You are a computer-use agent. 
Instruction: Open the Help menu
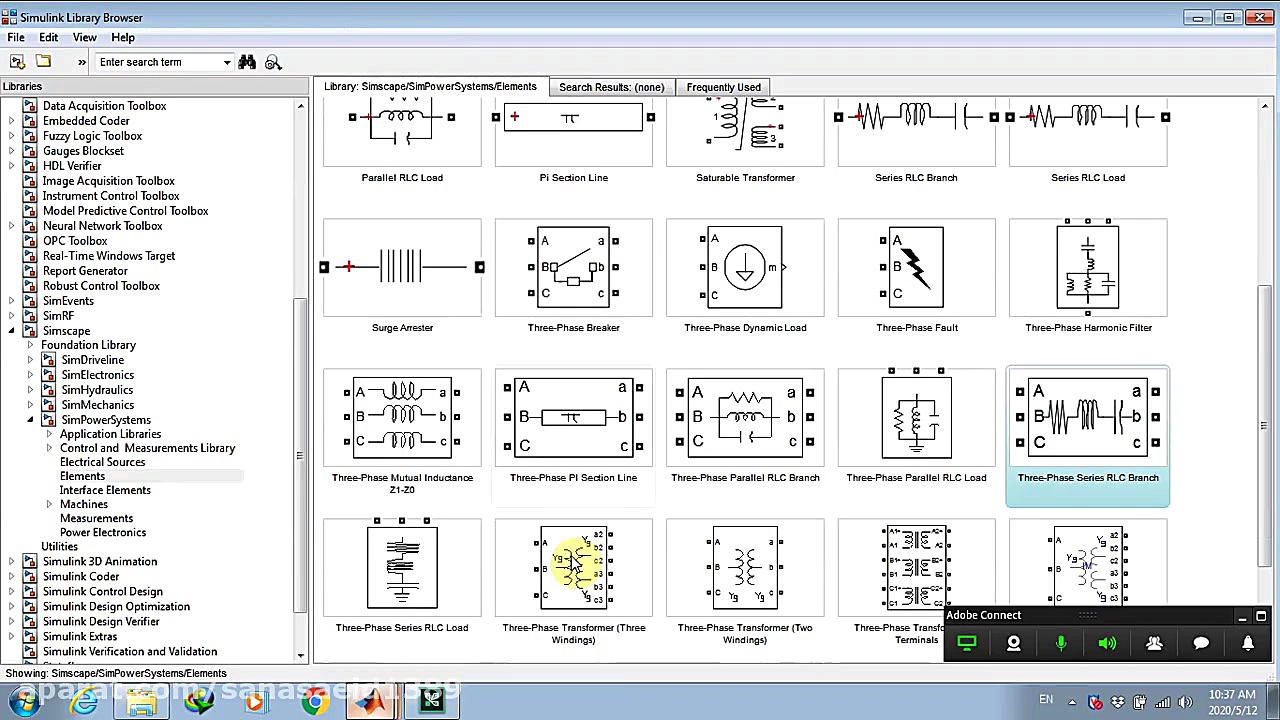point(123,38)
